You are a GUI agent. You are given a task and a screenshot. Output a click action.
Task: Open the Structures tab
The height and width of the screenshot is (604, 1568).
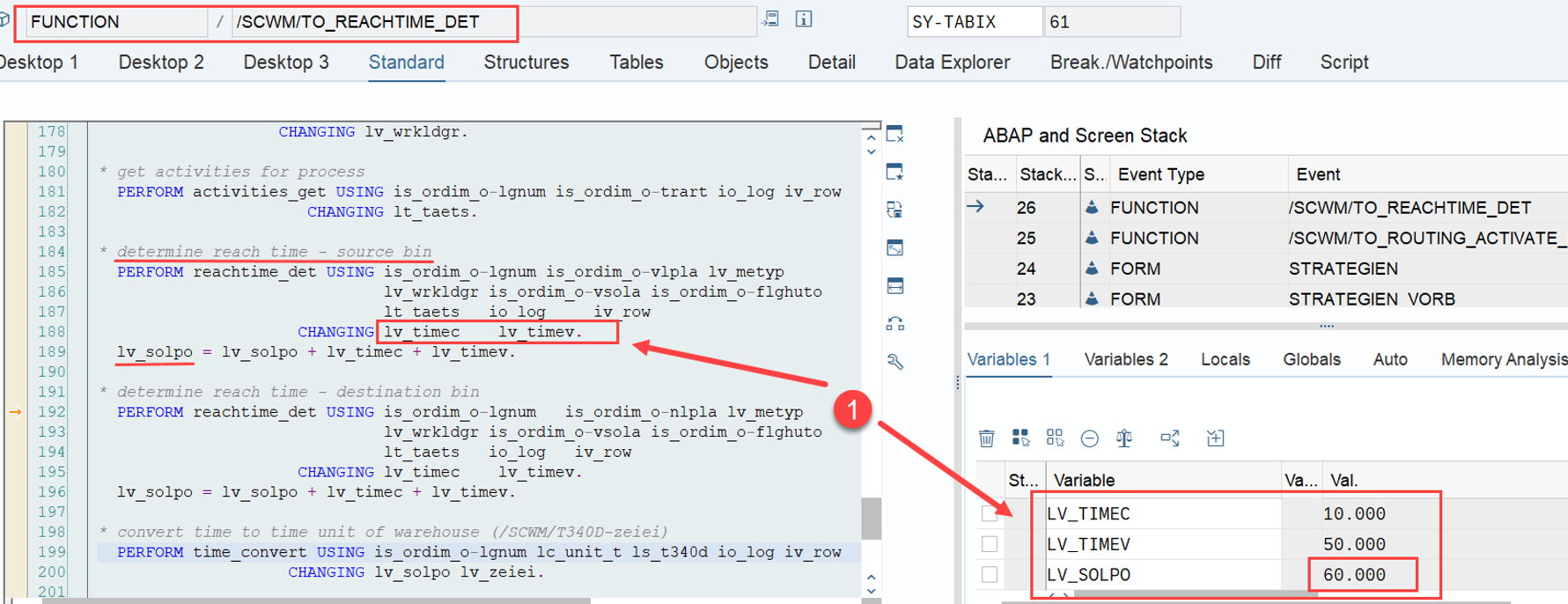pyautogui.click(x=526, y=63)
